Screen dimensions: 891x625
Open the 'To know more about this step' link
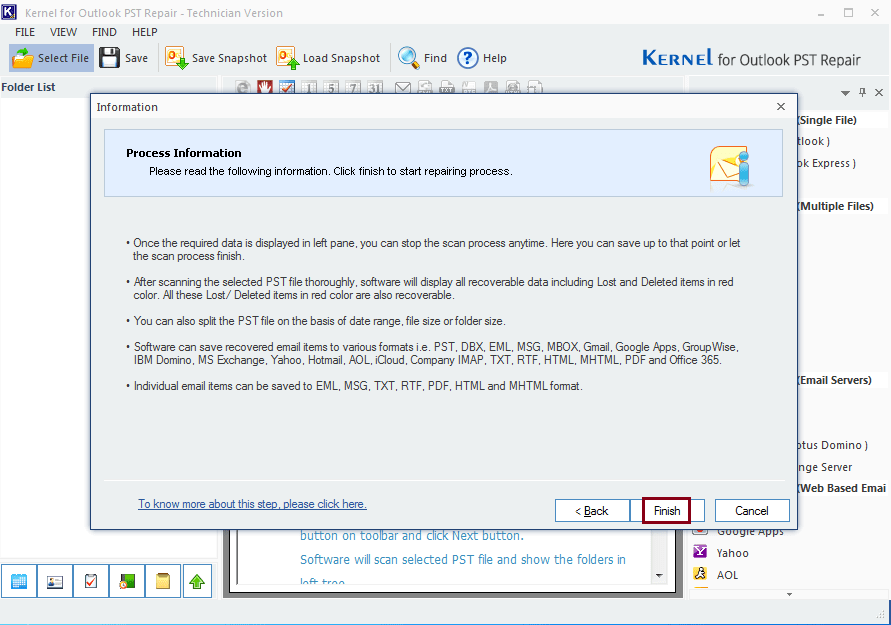coord(252,504)
